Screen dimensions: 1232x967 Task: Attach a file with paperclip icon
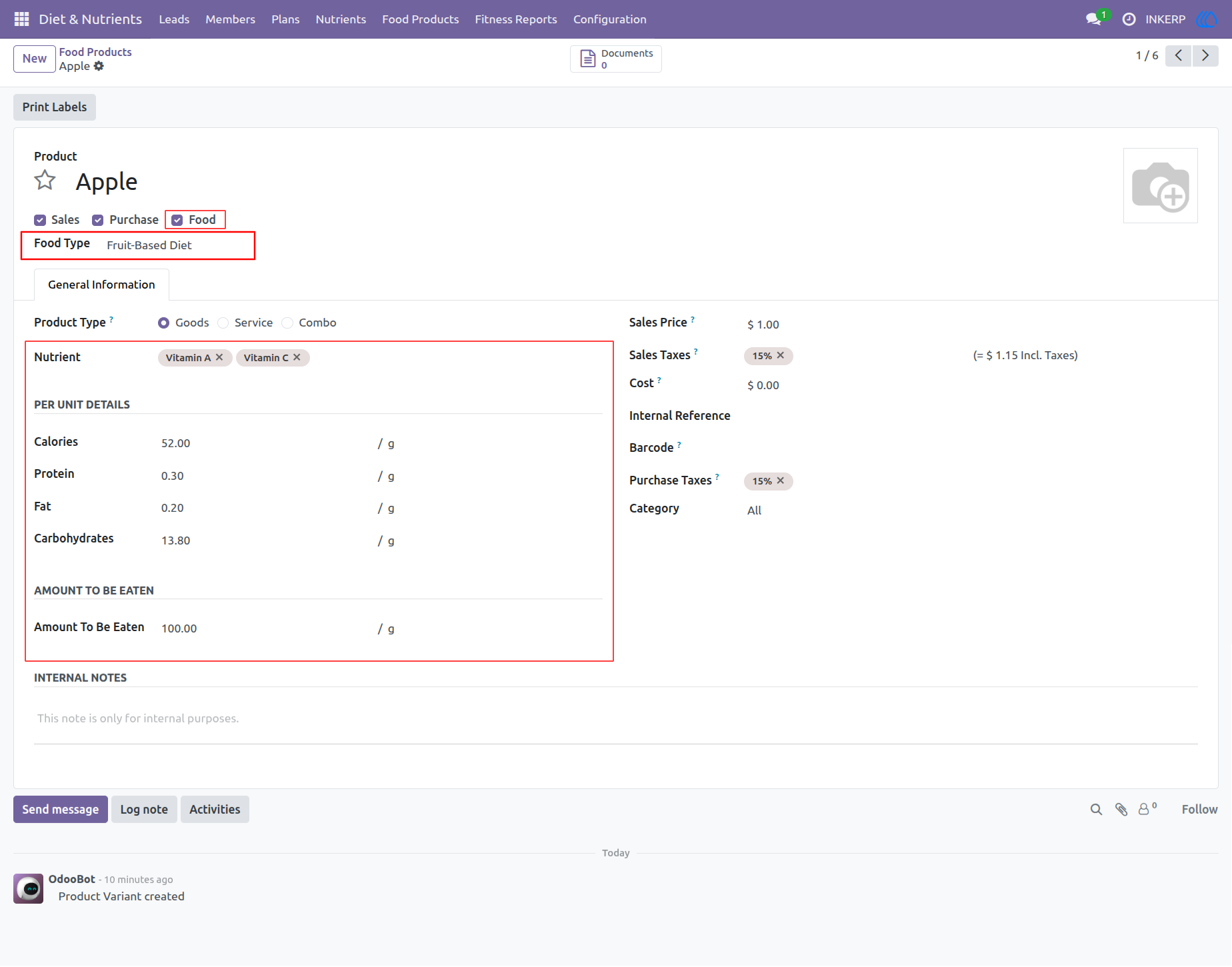1121,809
